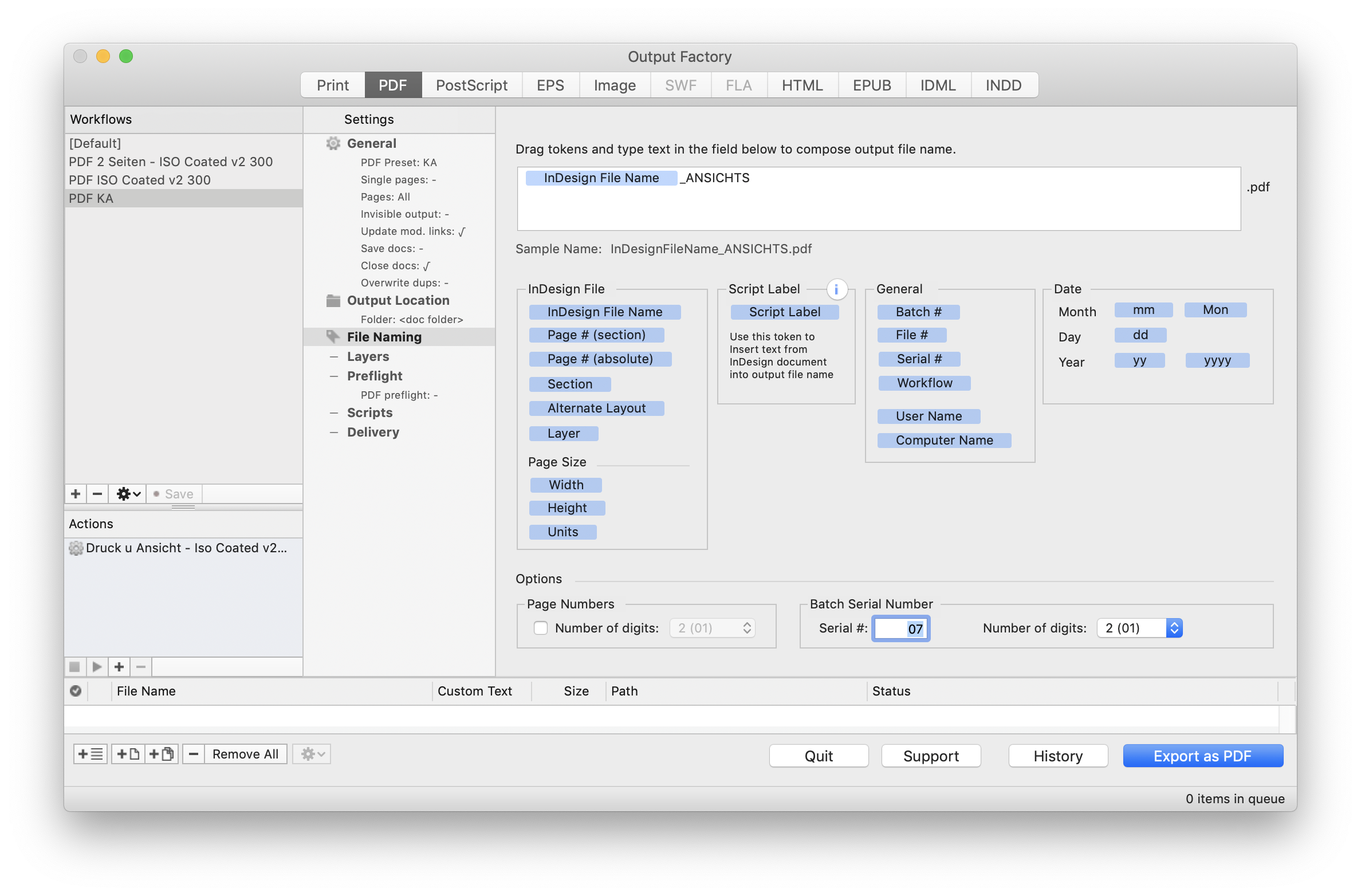Switch to the INDD tab

pos(1004,85)
